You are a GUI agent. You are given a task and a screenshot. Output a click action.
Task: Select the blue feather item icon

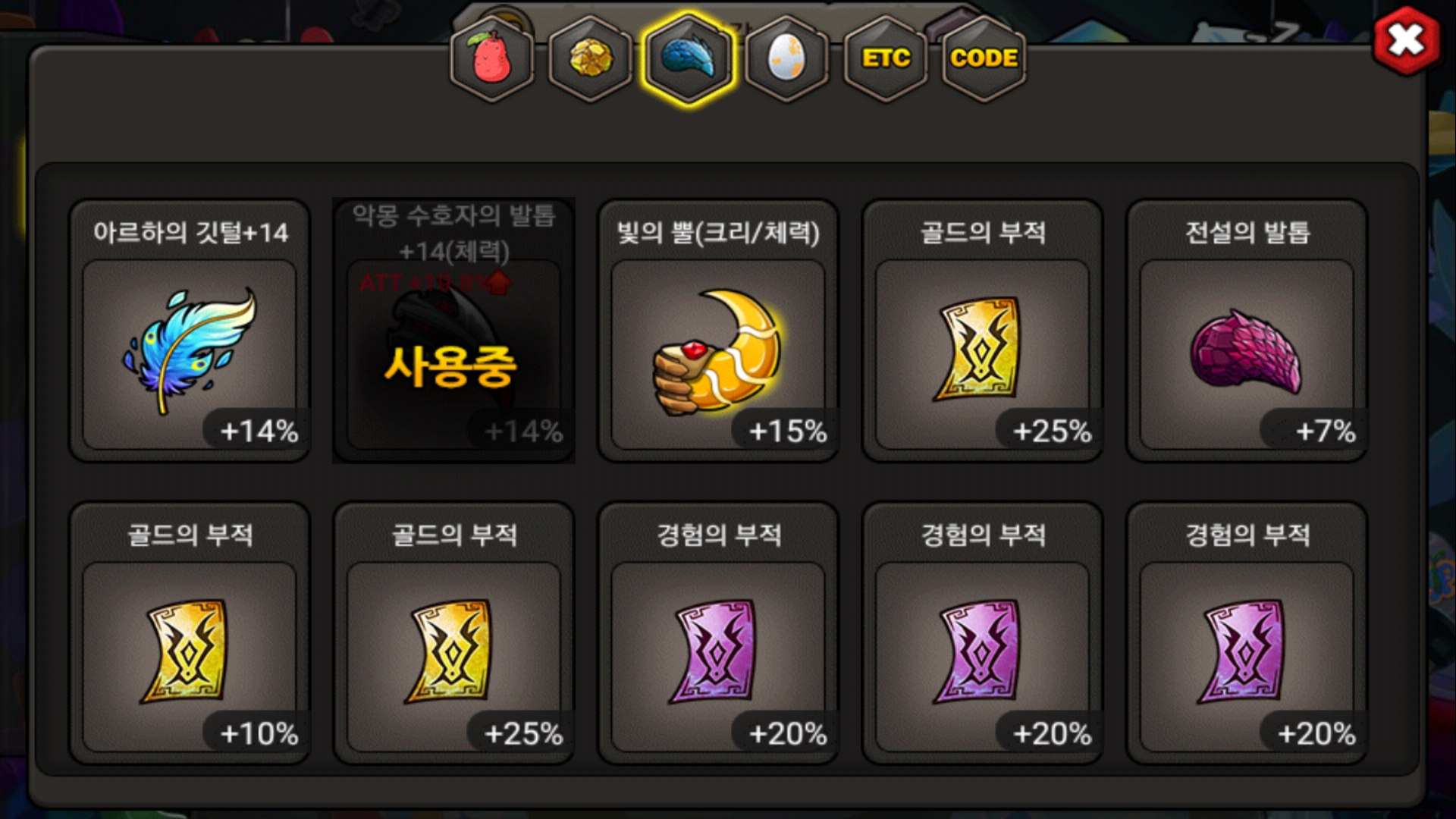pyautogui.click(x=190, y=354)
